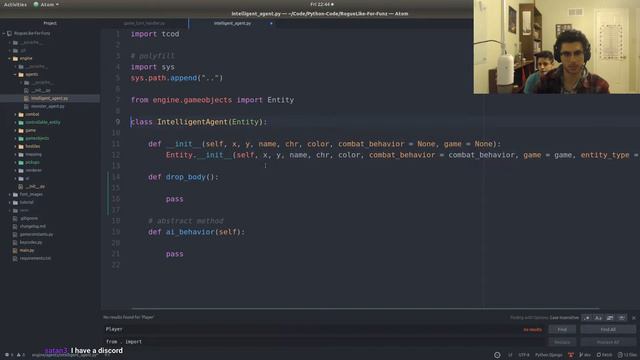The image size is (640, 360).
Task: Click the linter errors icon in the status bar
Action: pos(7,355)
